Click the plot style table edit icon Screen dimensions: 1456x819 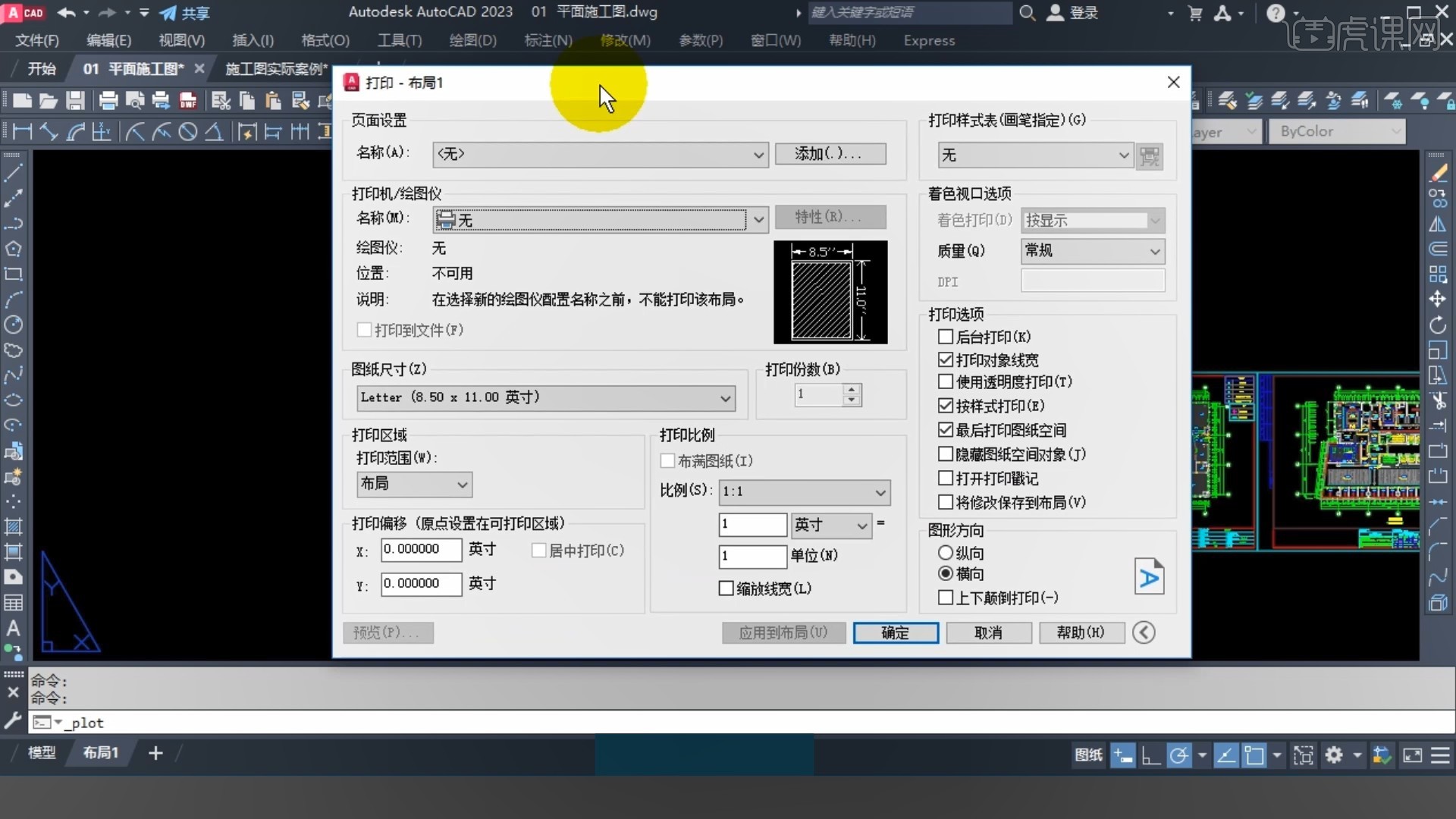(1150, 156)
